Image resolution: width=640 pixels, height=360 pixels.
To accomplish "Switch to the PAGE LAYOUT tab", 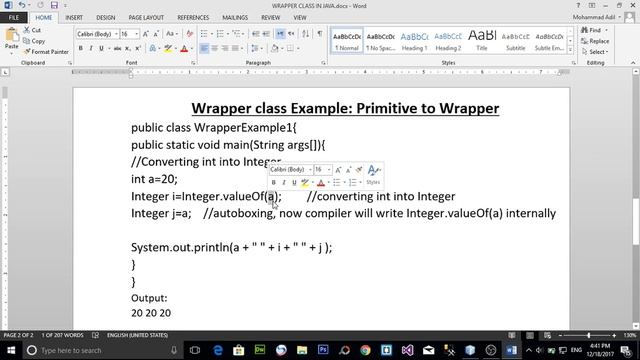I will coord(146,18).
